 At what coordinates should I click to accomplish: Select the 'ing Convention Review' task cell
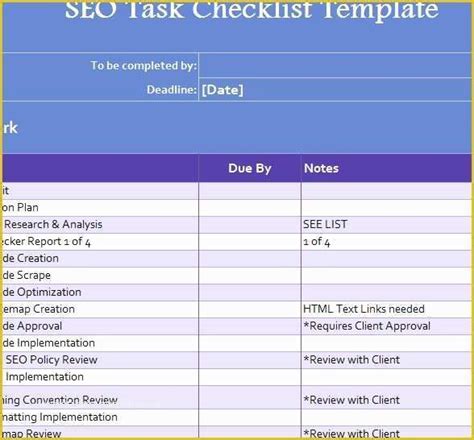click(100, 398)
